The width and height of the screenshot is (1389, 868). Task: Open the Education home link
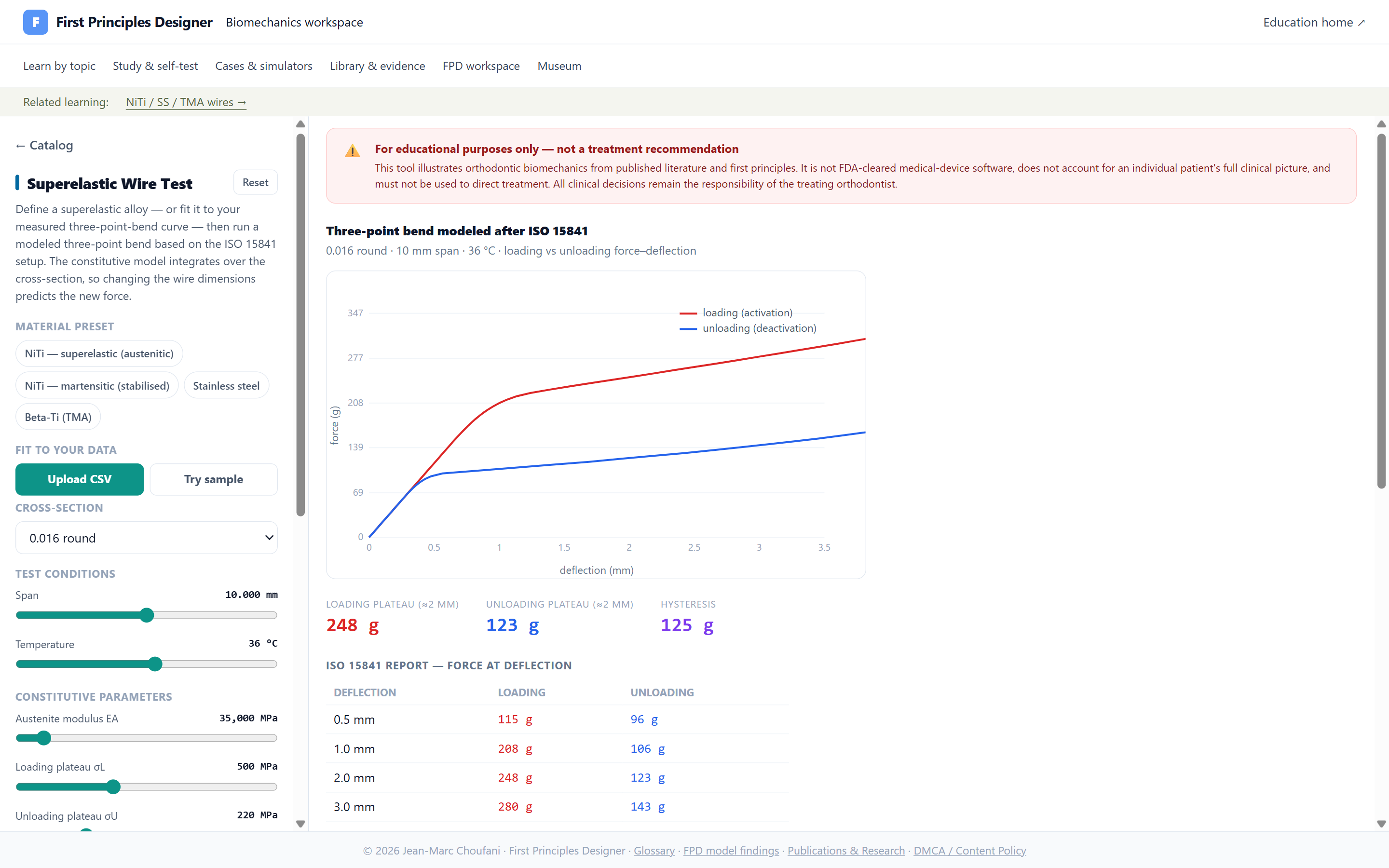(x=1313, y=22)
